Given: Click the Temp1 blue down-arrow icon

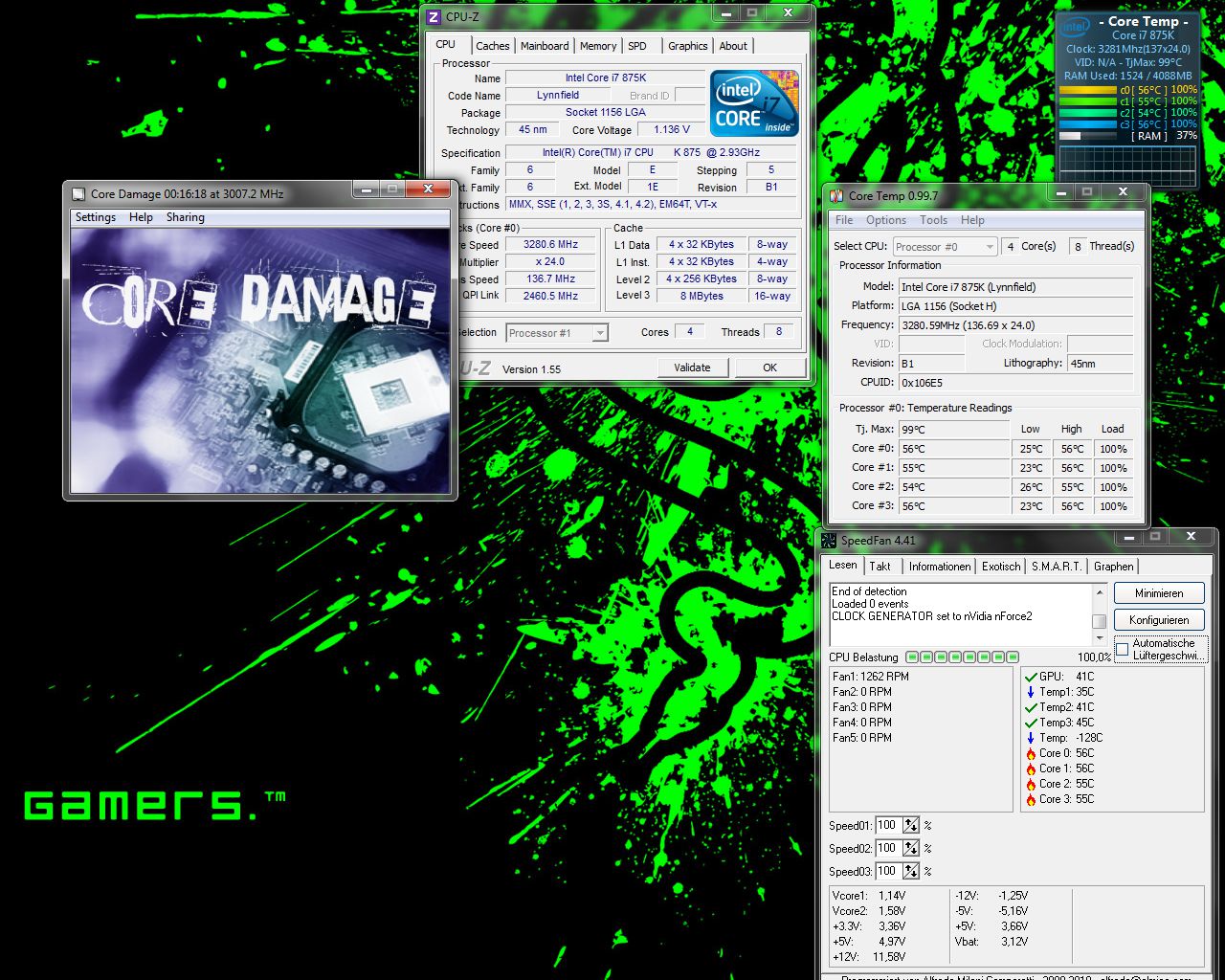Looking at the screenshot, I should [x=1031, y=692].
